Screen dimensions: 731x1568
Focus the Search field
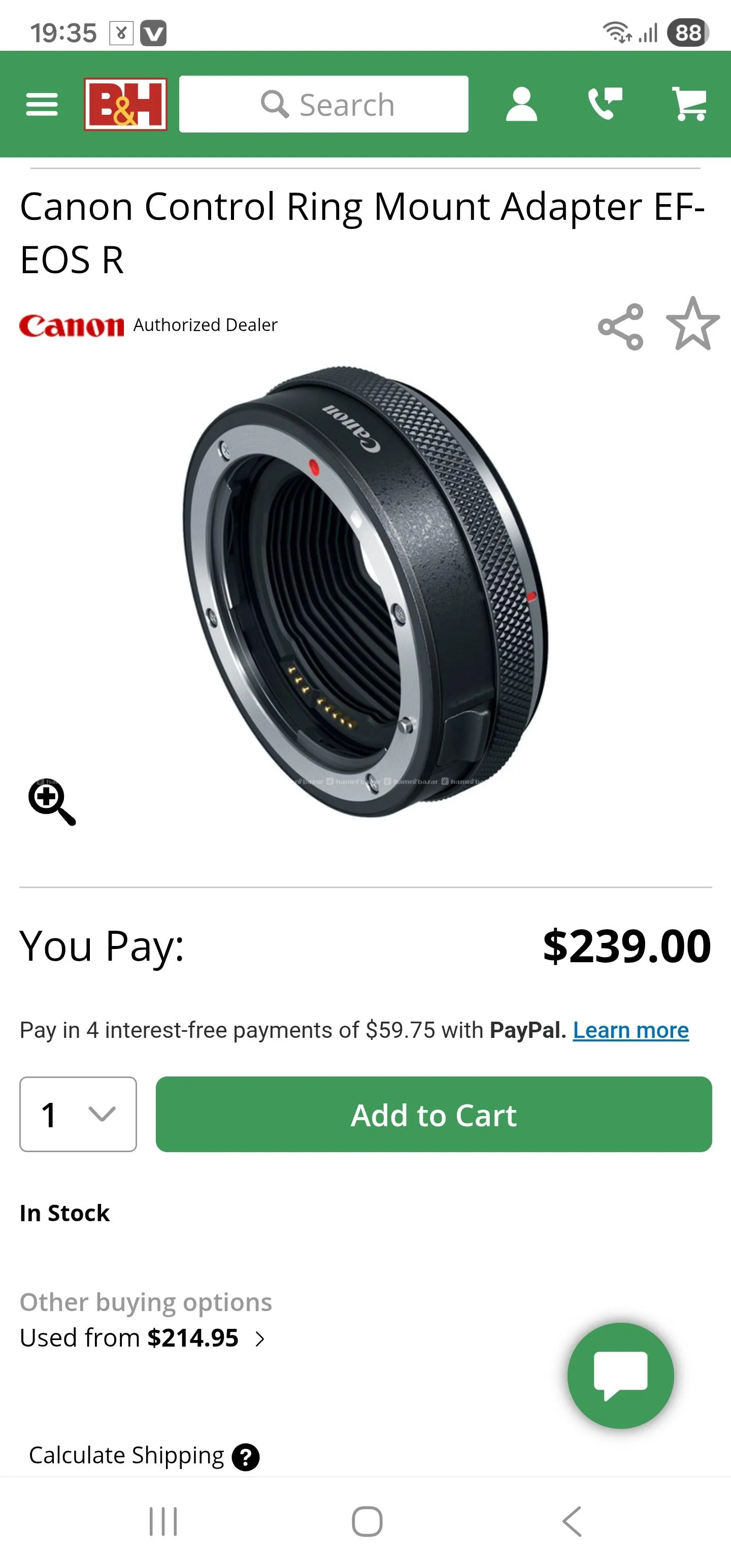pos(324,104)
